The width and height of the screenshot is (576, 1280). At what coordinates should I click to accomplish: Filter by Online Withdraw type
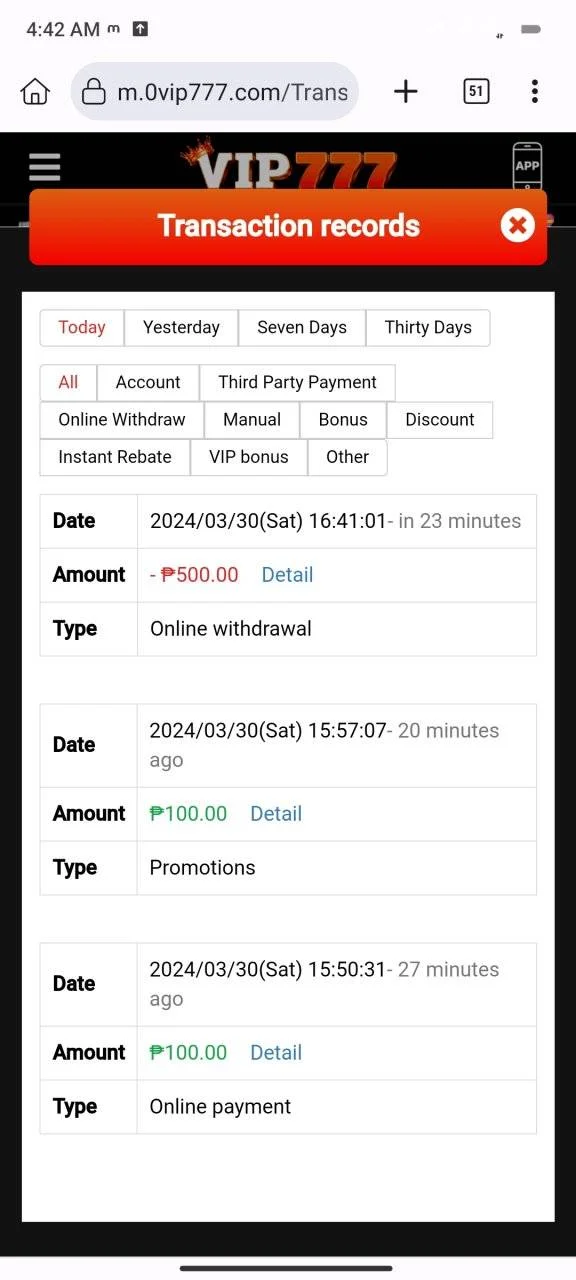pyautogui.click(x=122, y=420)
